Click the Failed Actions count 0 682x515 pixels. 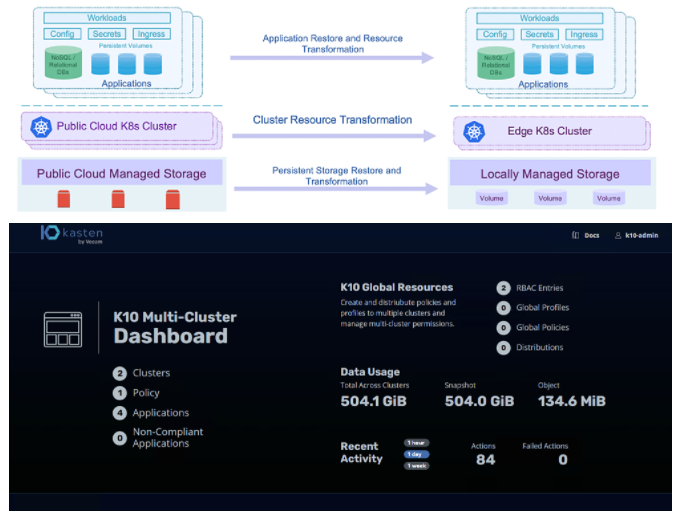click(563, 459)
